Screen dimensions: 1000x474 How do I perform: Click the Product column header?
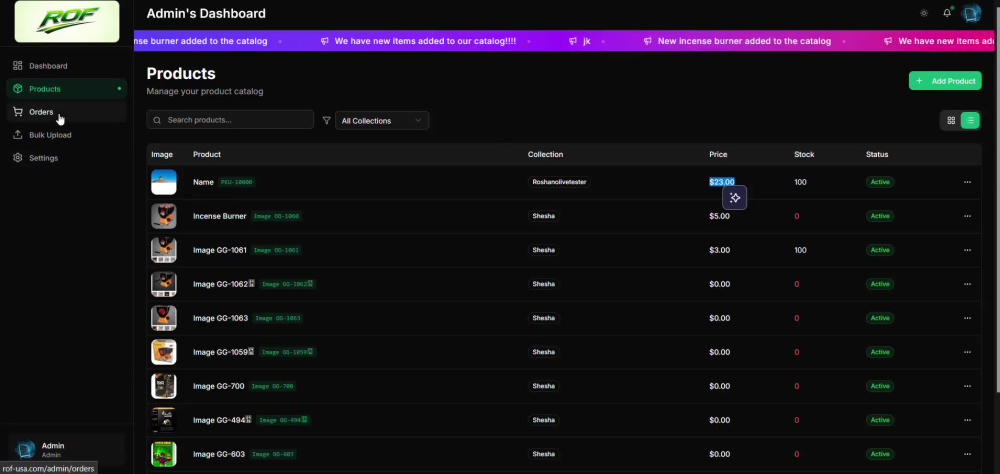tap(207, 154)
